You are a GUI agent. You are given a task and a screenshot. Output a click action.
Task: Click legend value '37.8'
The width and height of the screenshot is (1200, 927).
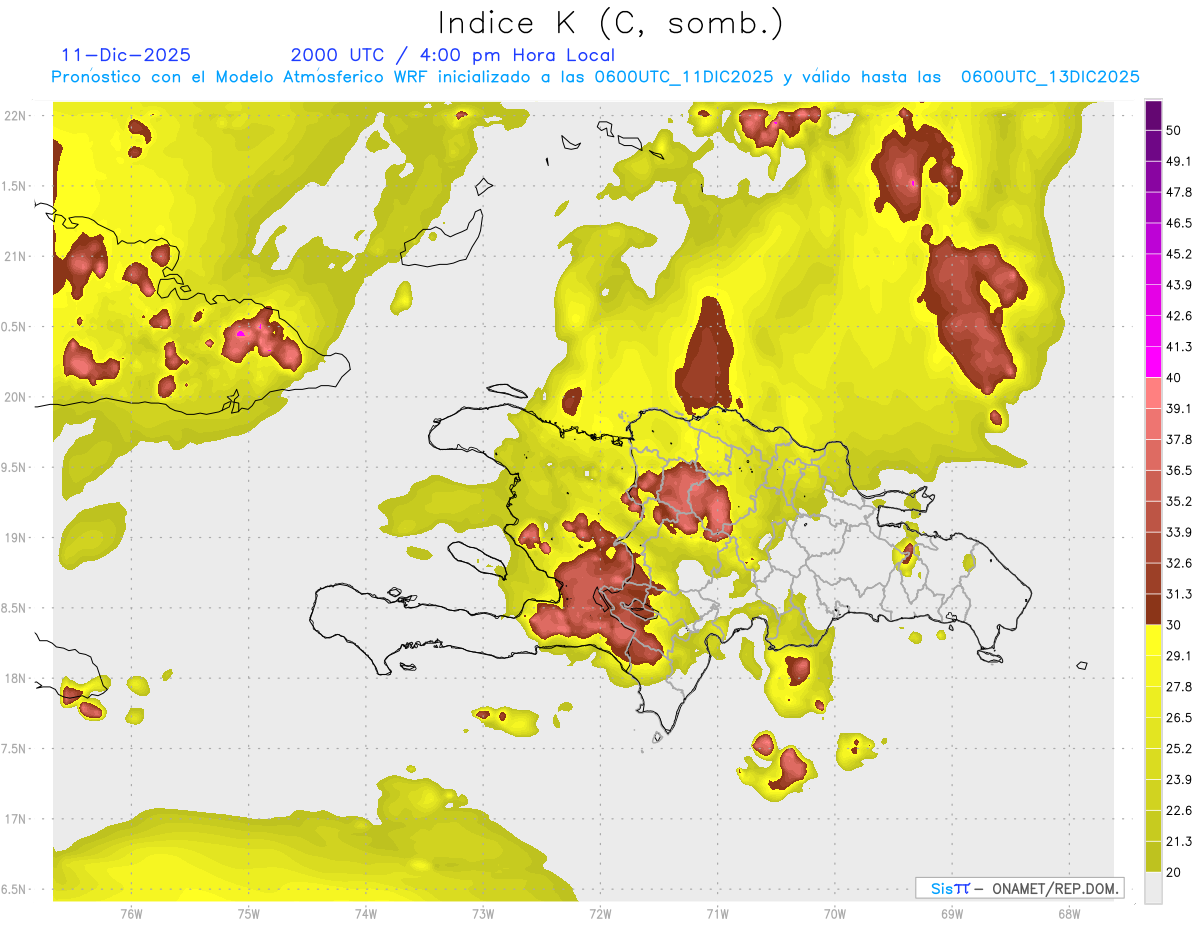pos(1179,439)
